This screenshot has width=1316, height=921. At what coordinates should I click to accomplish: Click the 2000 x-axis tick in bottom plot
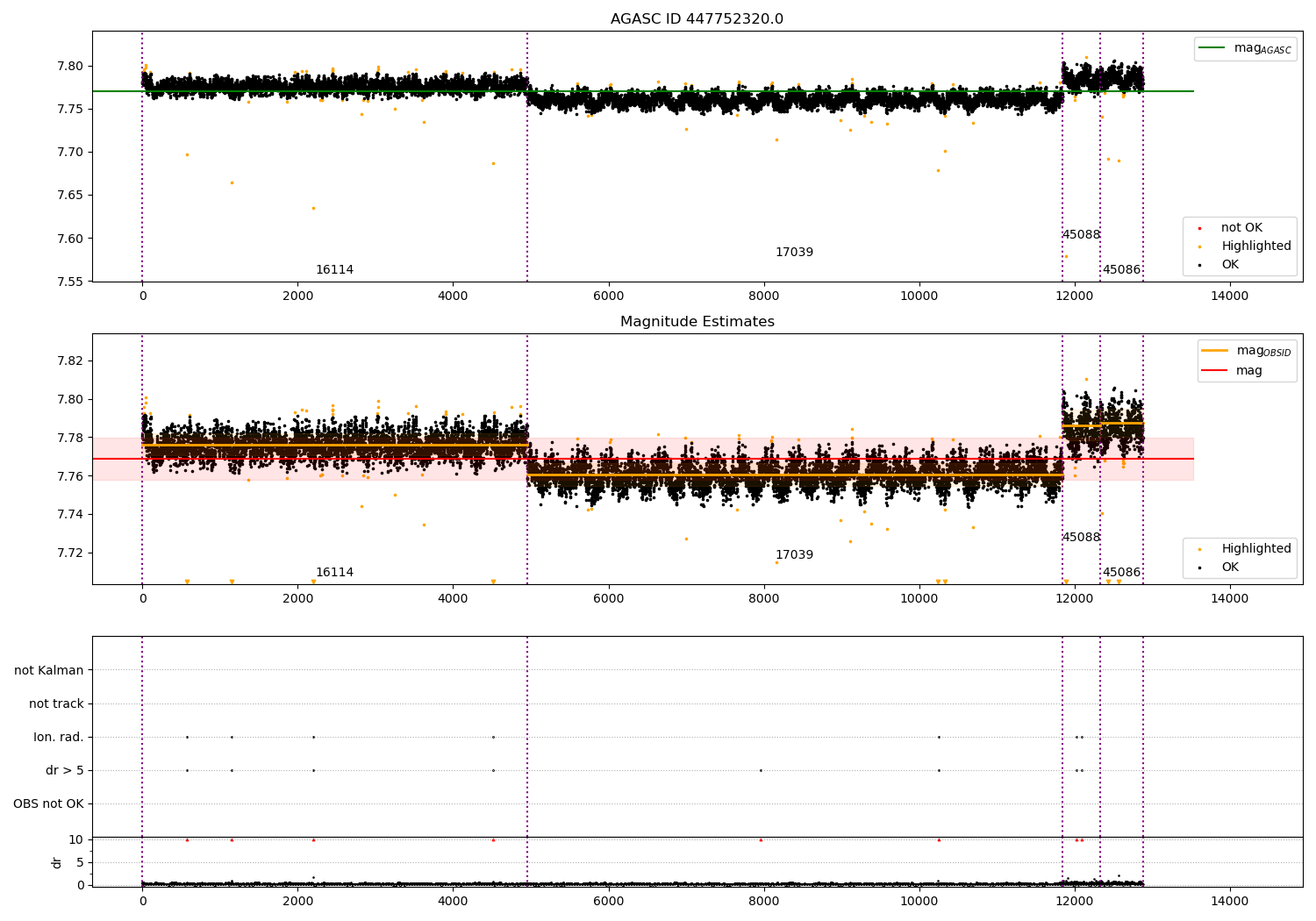coord(297,902)
